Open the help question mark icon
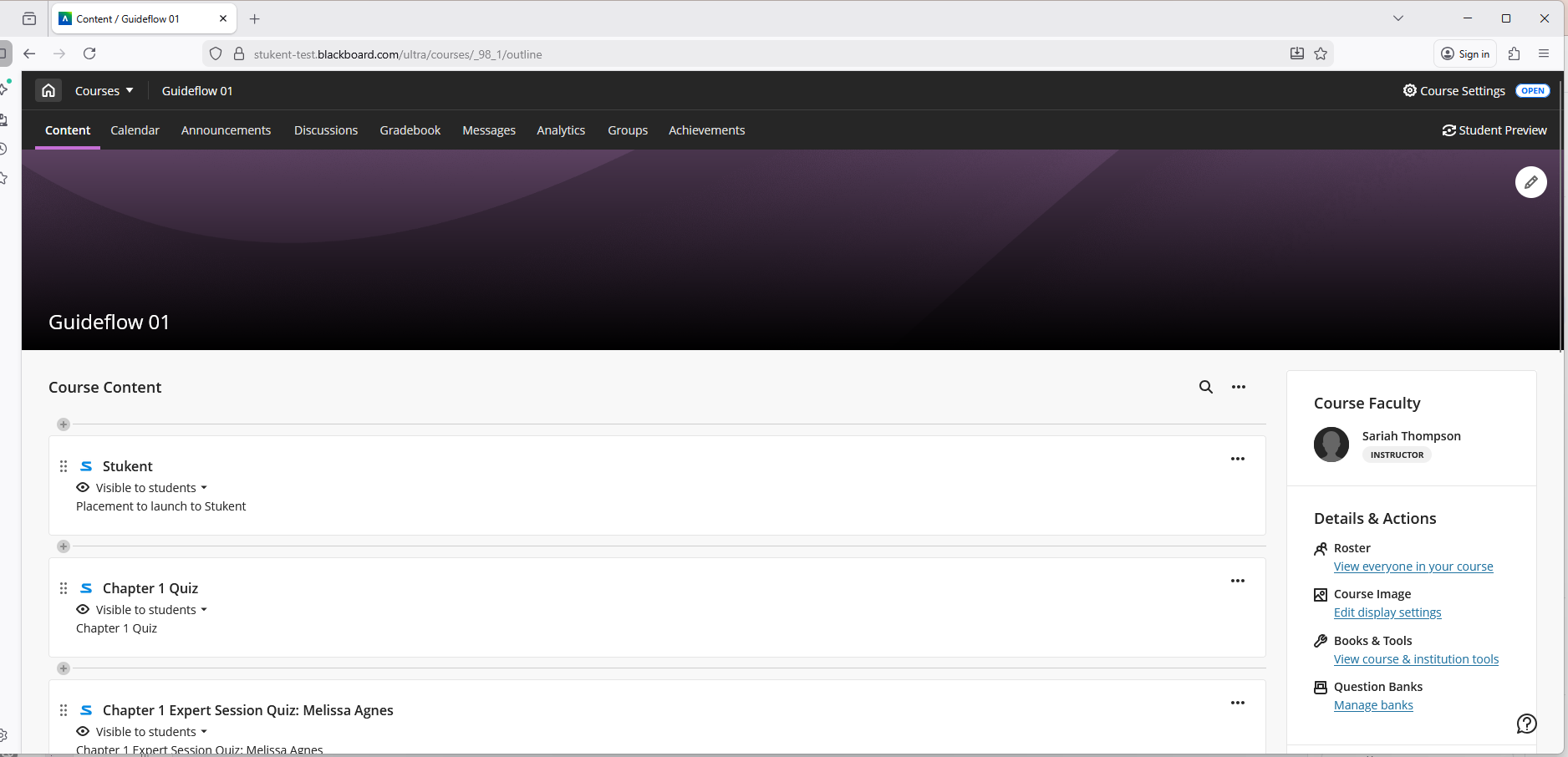Screen dimensions: 1568x757 coord(1526,724)
